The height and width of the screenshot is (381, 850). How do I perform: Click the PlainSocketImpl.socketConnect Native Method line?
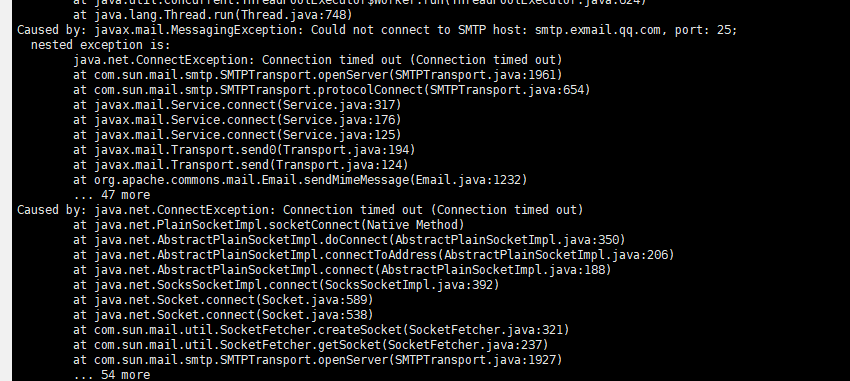coord(269,225)
